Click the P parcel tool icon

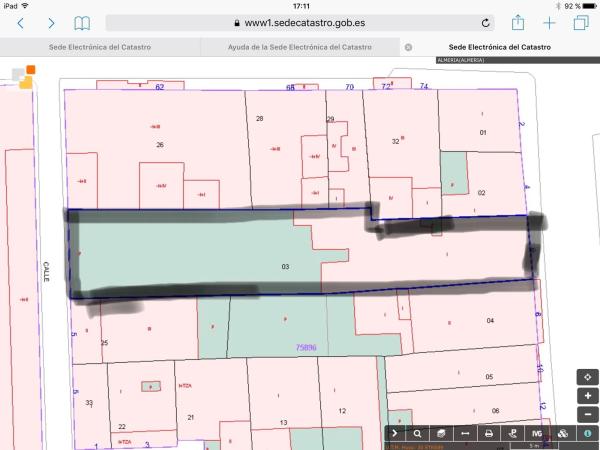(x=513, y=433)
